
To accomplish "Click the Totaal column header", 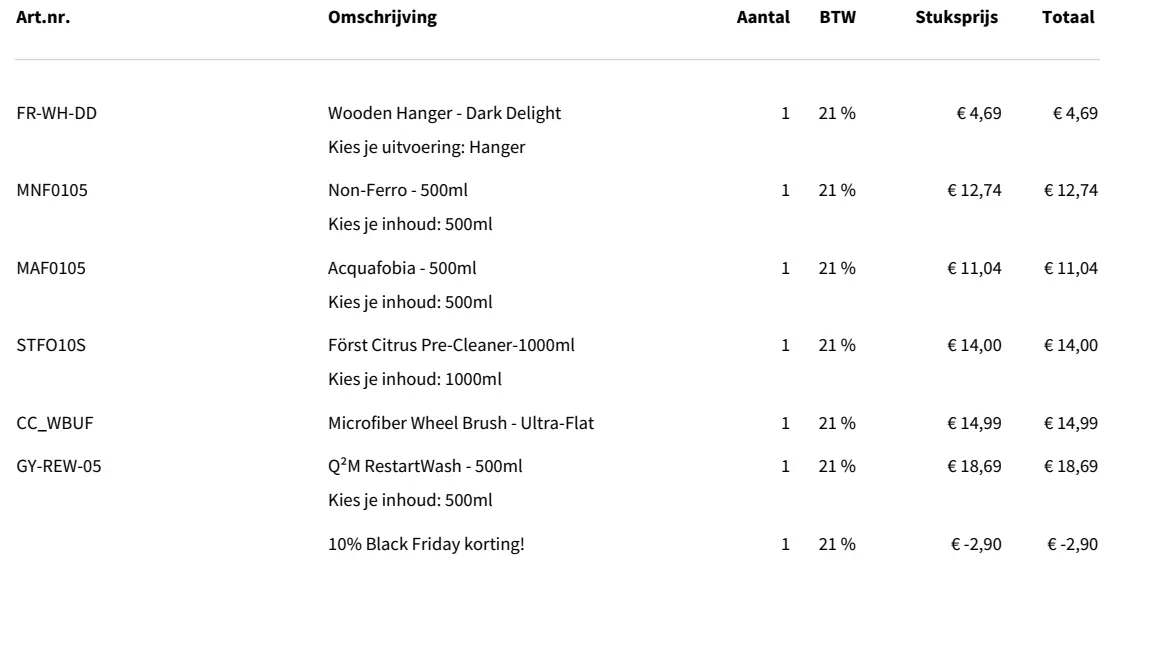I will (x=1068, y=17).
